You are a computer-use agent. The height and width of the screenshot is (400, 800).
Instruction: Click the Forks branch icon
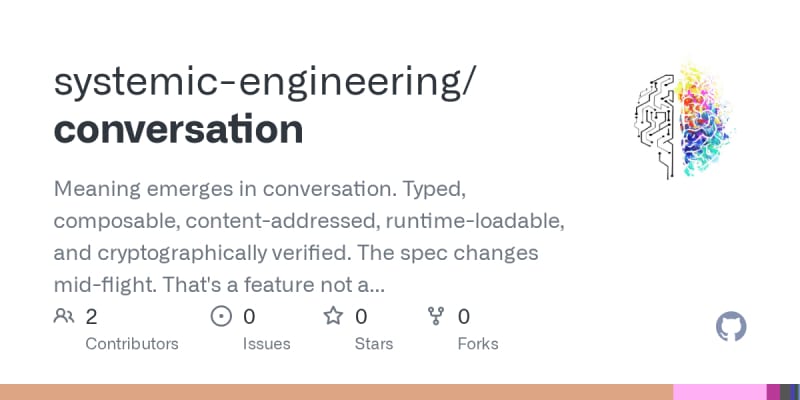tap(435, 317)
